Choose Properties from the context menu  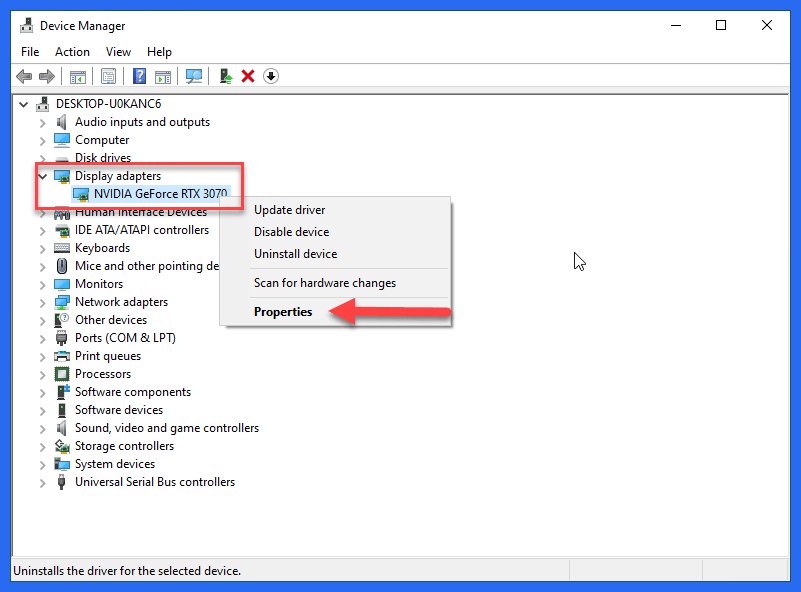click(283, 311)
